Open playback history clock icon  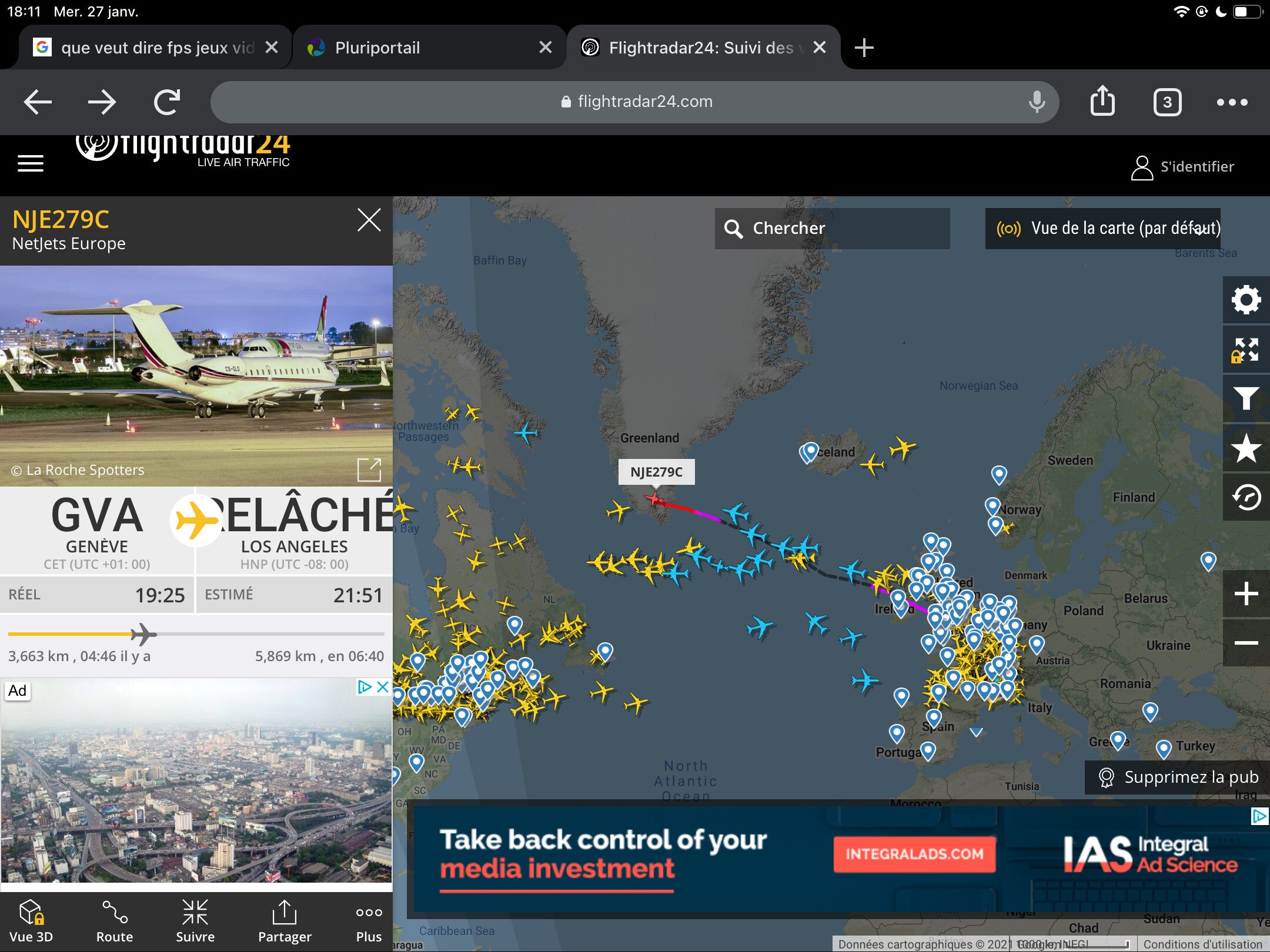(1246, 498)
